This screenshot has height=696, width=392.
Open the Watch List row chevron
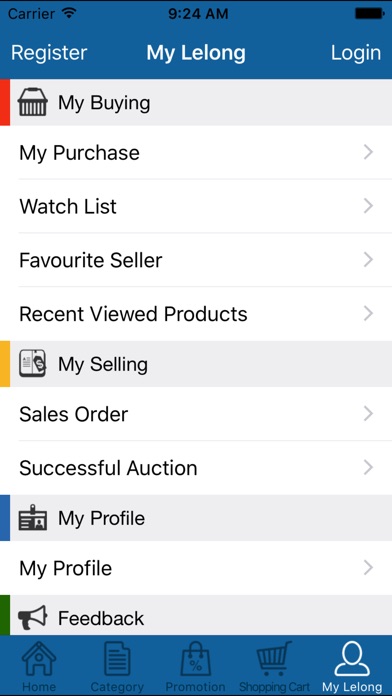click(368, 206)
